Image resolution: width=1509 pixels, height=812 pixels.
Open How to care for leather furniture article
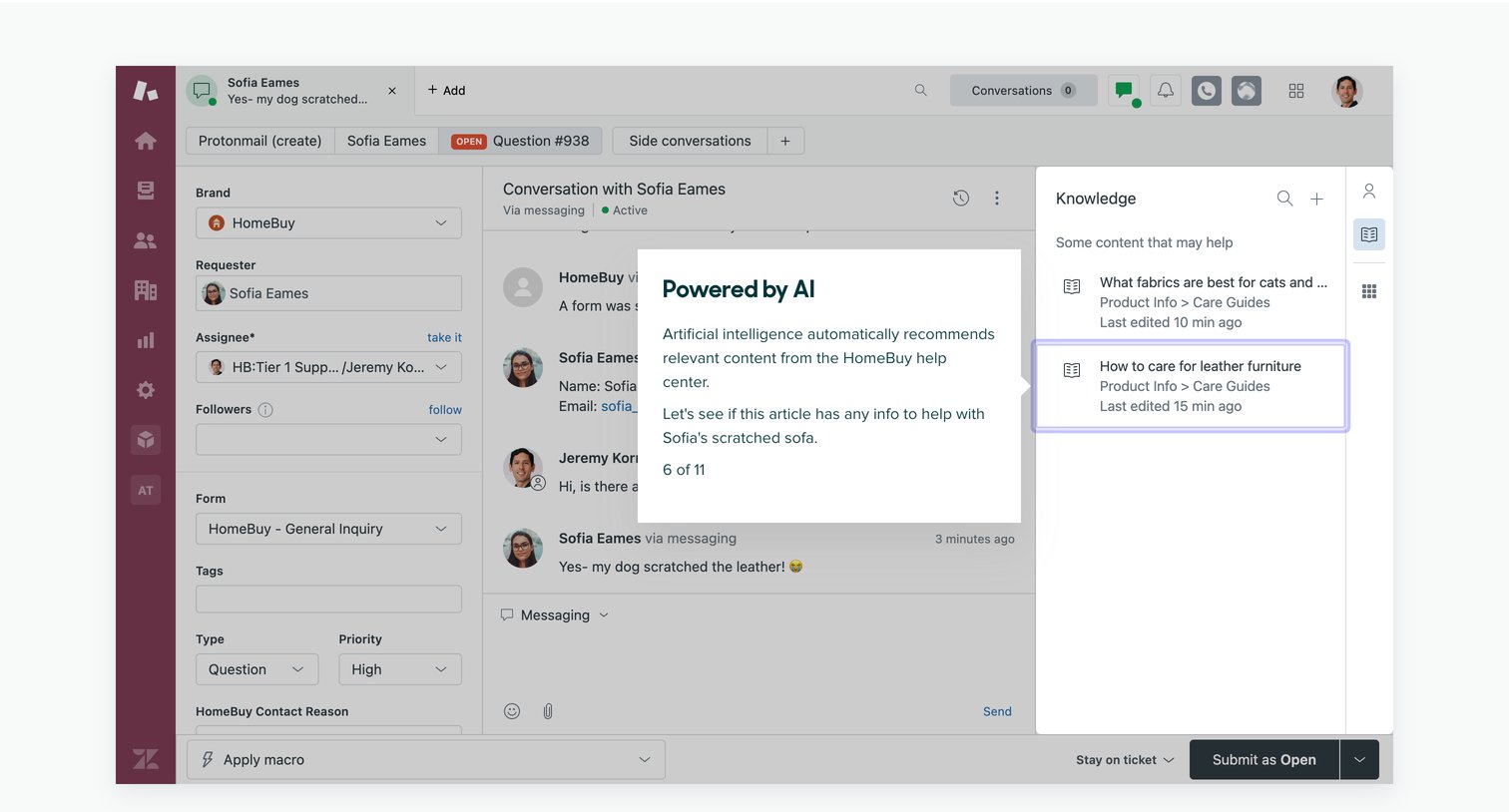click(1190, 386)
